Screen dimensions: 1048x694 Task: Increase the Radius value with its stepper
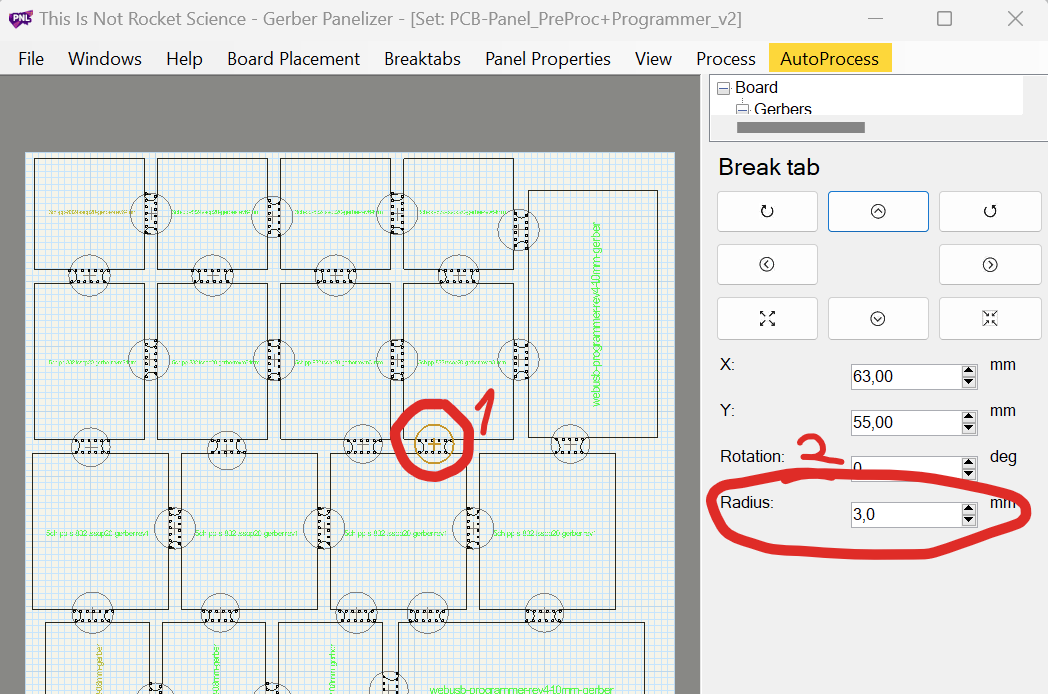(x=967, y=509)
